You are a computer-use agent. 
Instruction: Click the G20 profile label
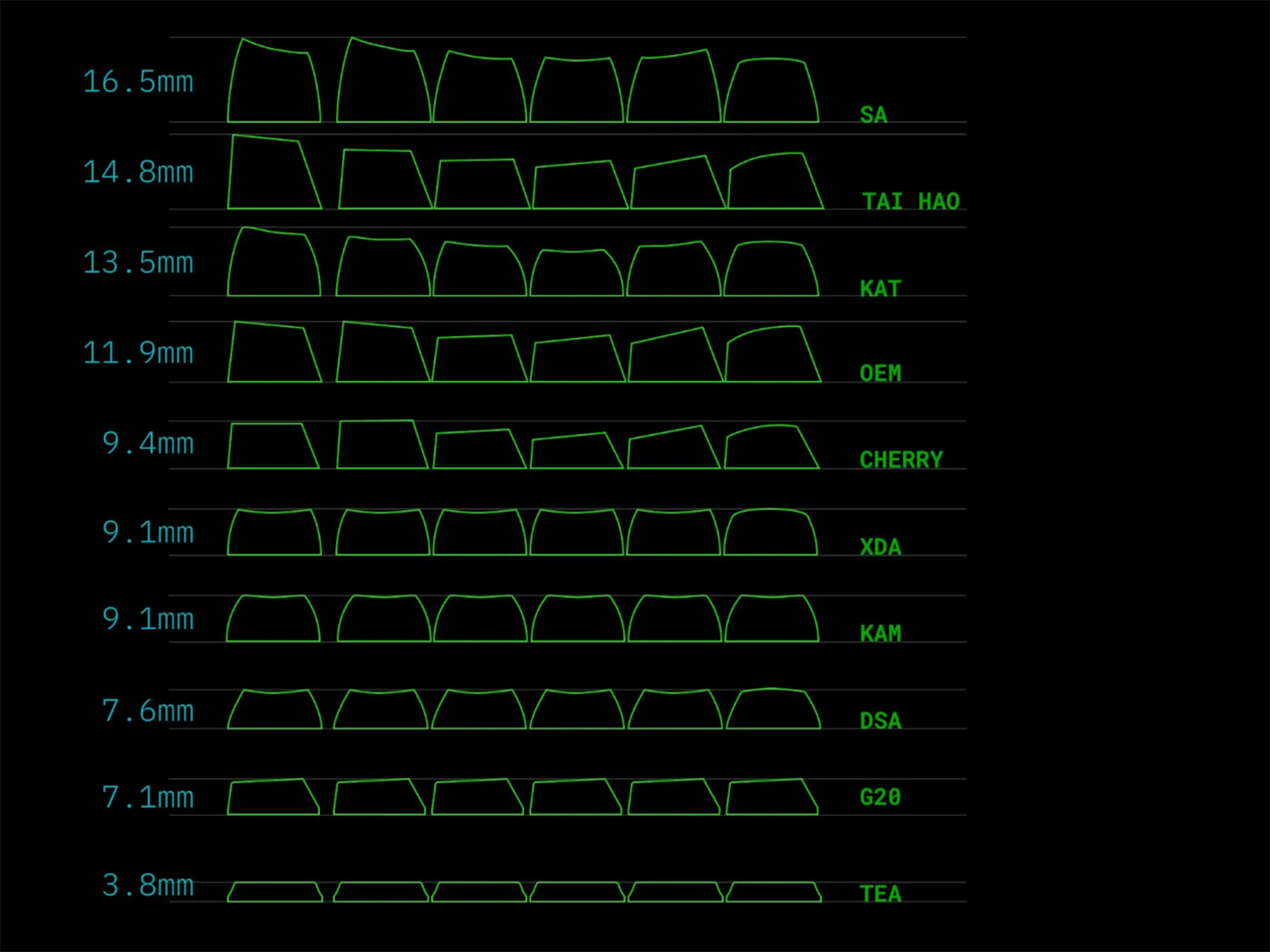point(880,797)
